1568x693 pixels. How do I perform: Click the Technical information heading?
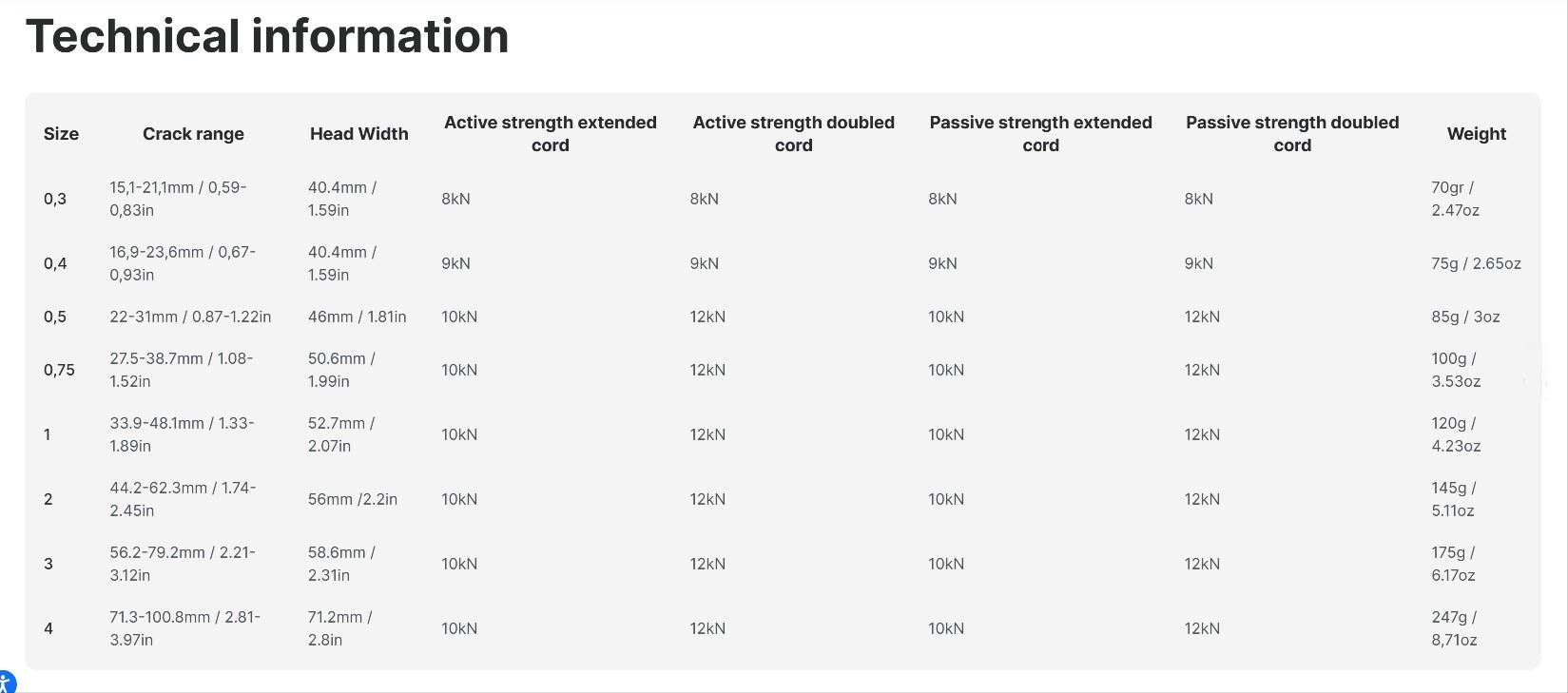[x=267, y=36]
